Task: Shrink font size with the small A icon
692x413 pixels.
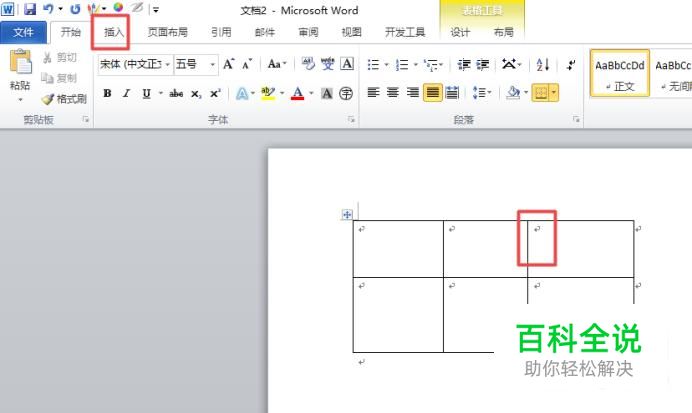Action: pyautogui.click(x=247, y=64)
